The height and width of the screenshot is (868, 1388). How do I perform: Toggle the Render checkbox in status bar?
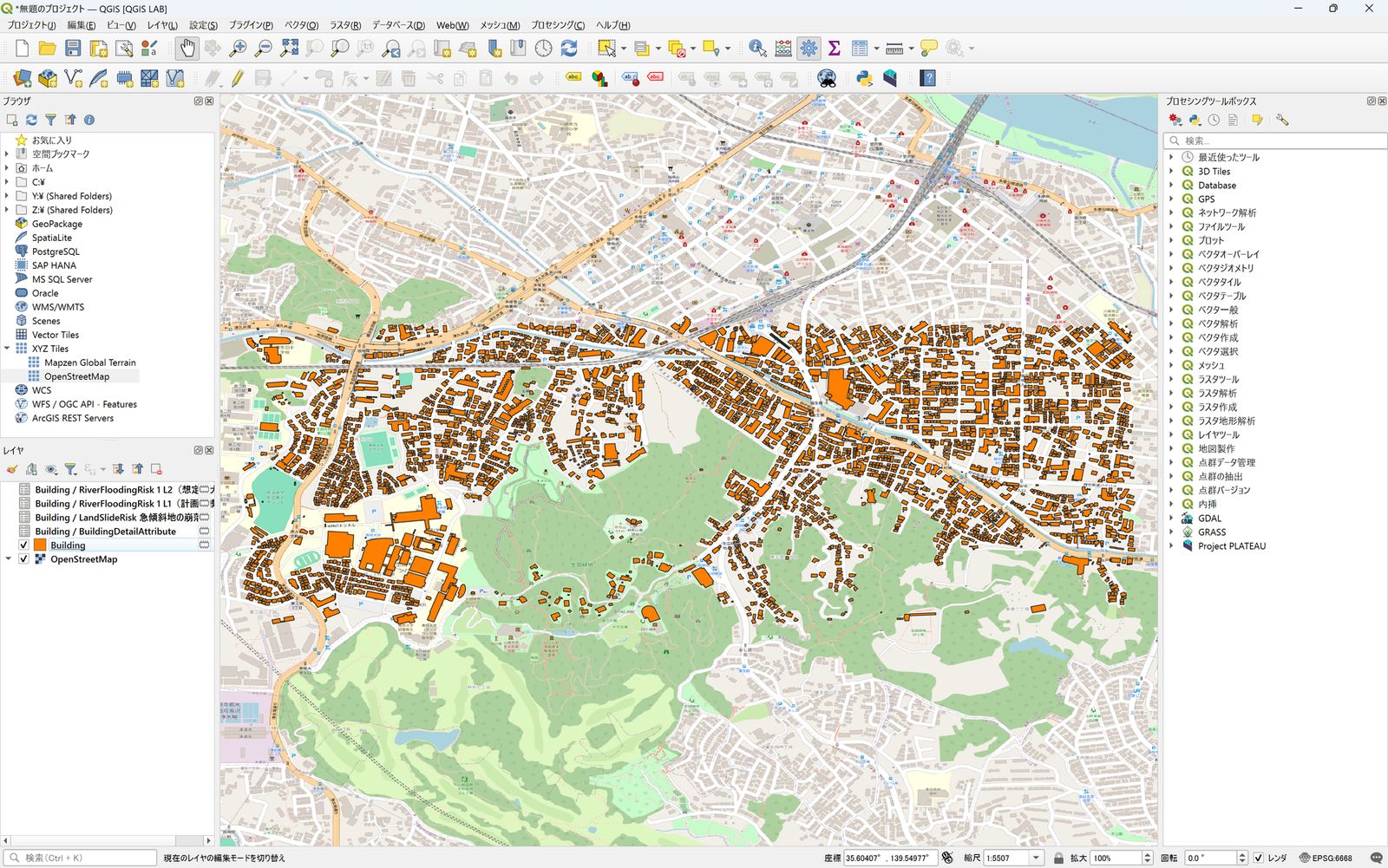(x=1258, y=858)
